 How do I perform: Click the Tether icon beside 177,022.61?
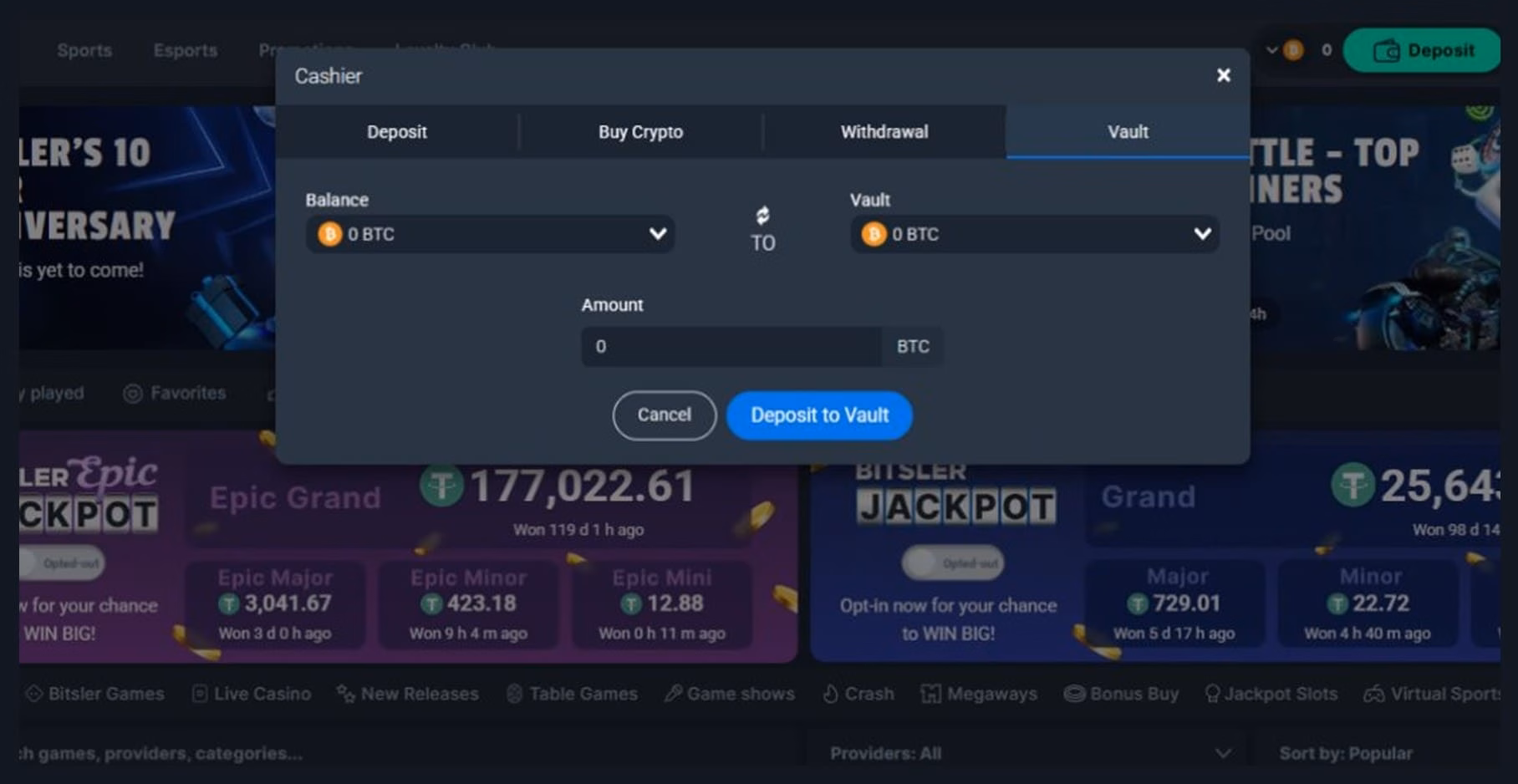[x=442, y=486]
